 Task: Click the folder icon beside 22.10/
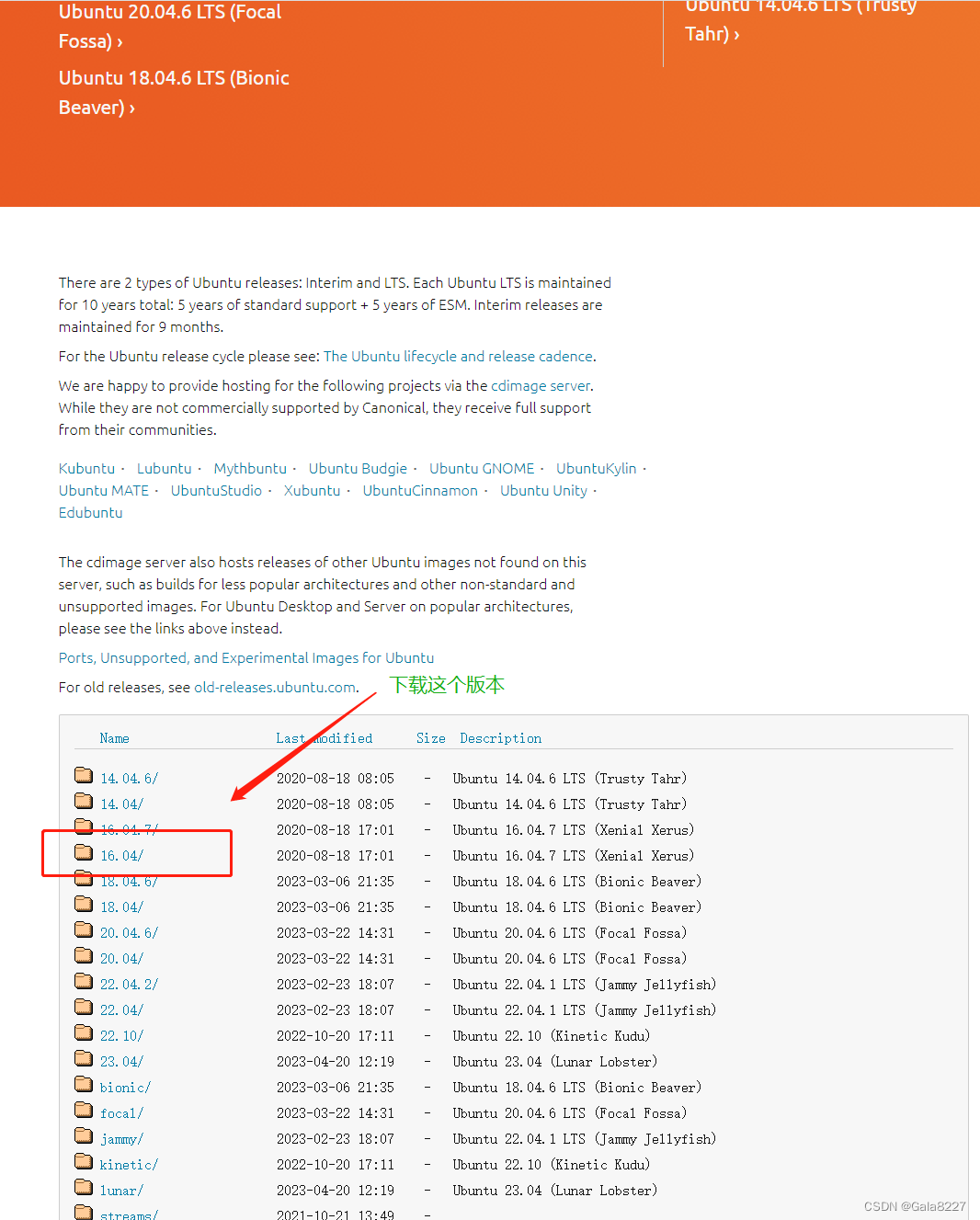click(x=84, y=1032)
